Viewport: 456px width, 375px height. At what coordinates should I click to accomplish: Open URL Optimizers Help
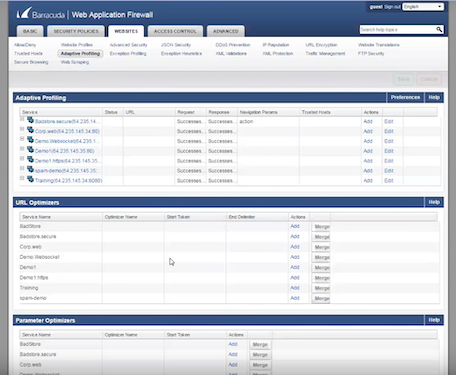(434, 202)
